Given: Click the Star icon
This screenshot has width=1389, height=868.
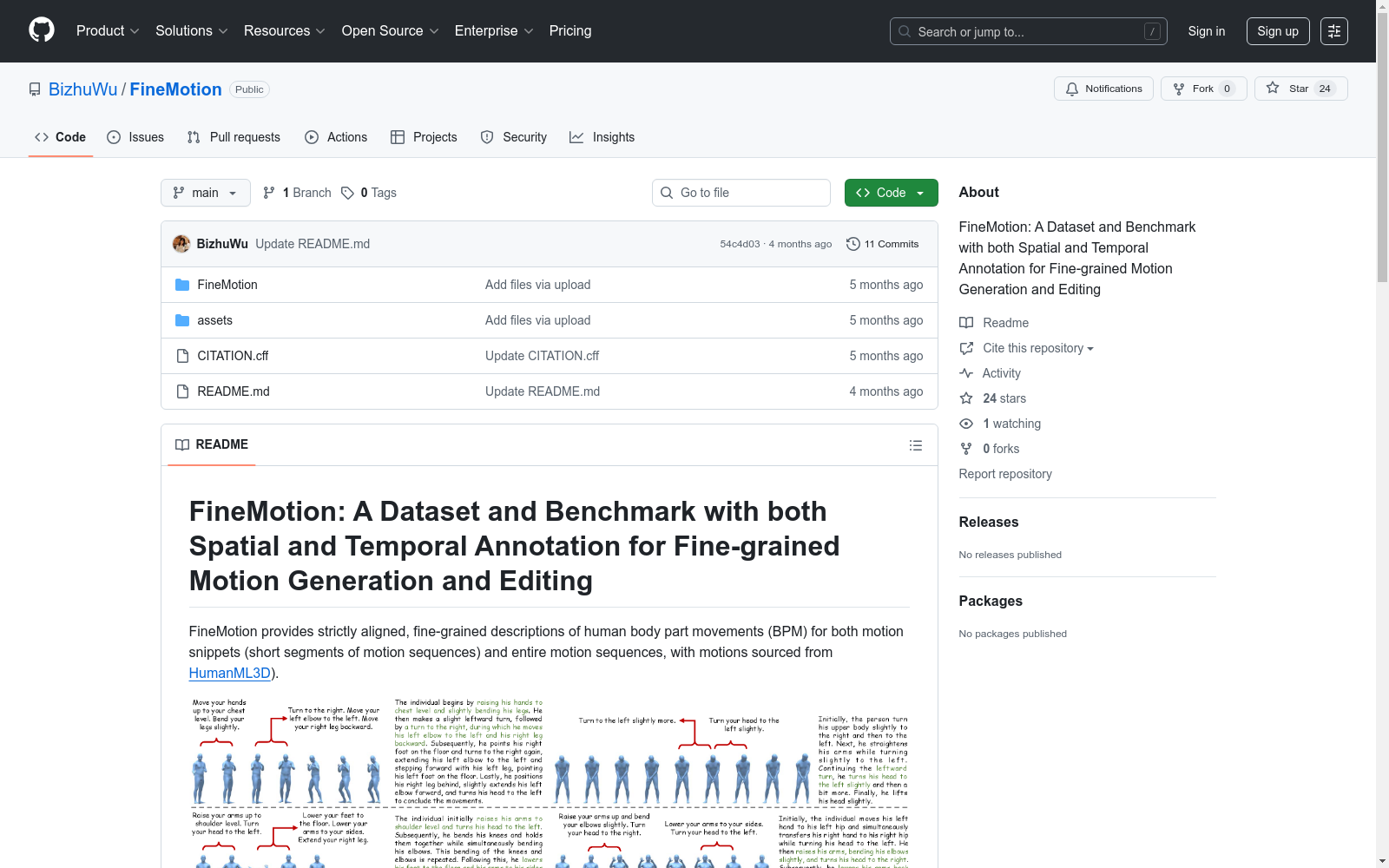Looking at the screenshot, I should (1273, 88).
